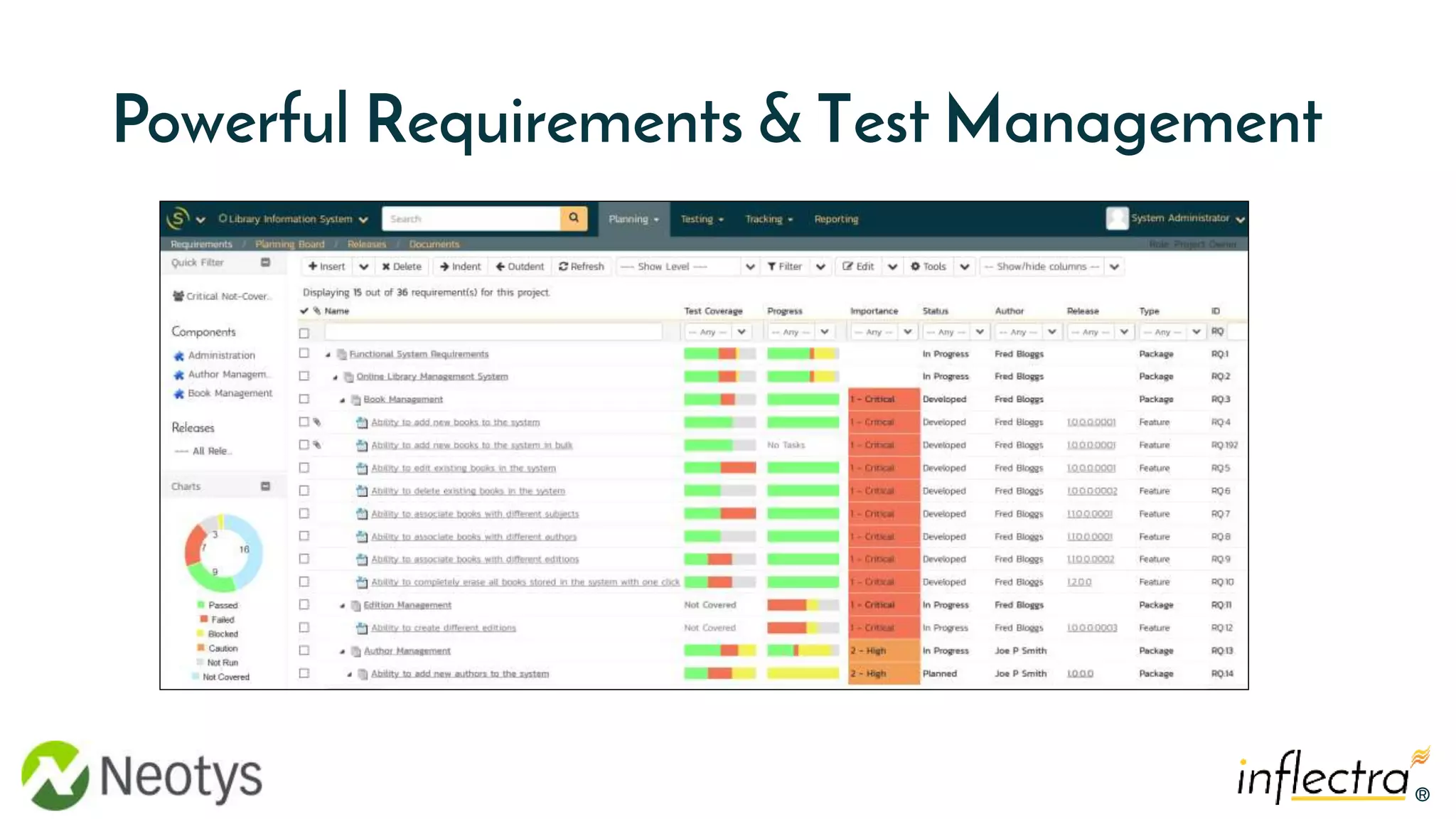Open release 1.2.0.0 link
Screen dimensions: 1456x819
[1079, 582]
